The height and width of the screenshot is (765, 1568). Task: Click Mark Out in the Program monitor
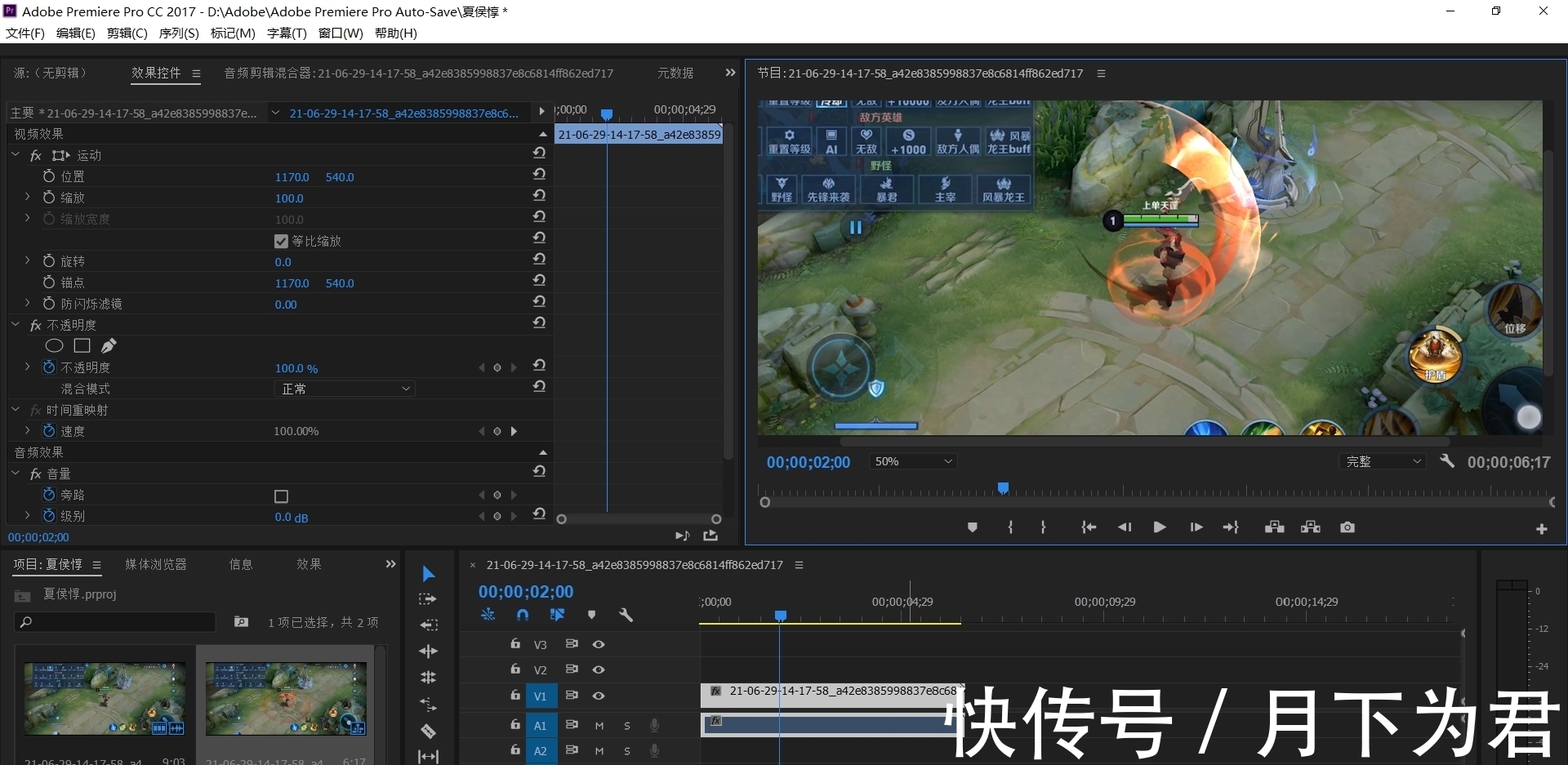coord(1043,527)
